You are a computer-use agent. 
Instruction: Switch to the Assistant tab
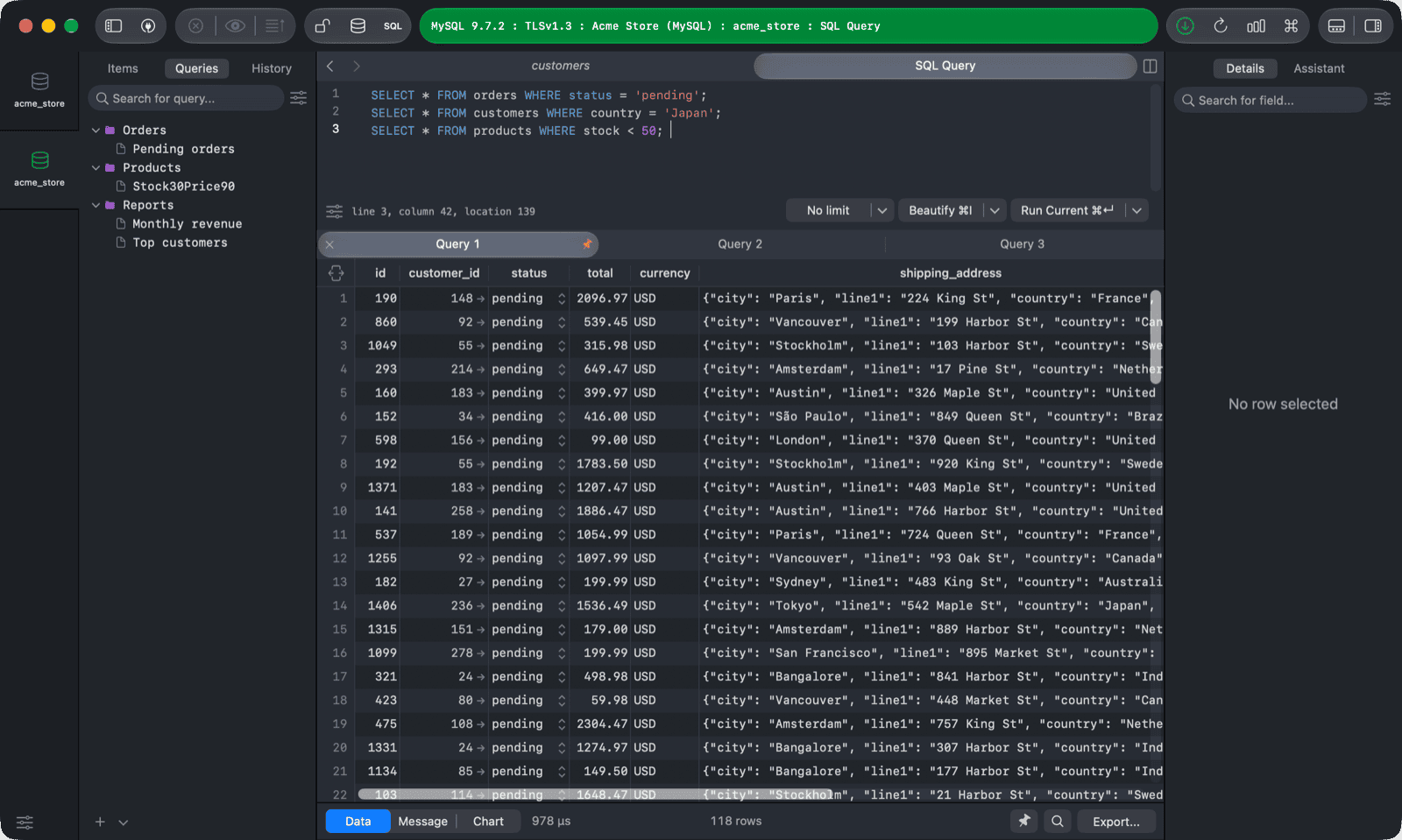click(1319, 68)
